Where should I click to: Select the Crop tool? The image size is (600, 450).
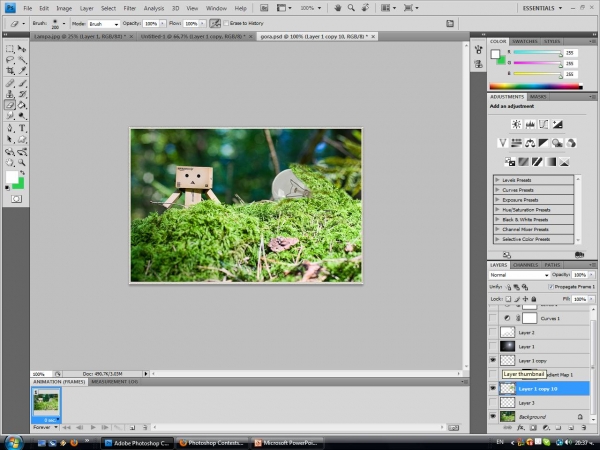[10, 70]
